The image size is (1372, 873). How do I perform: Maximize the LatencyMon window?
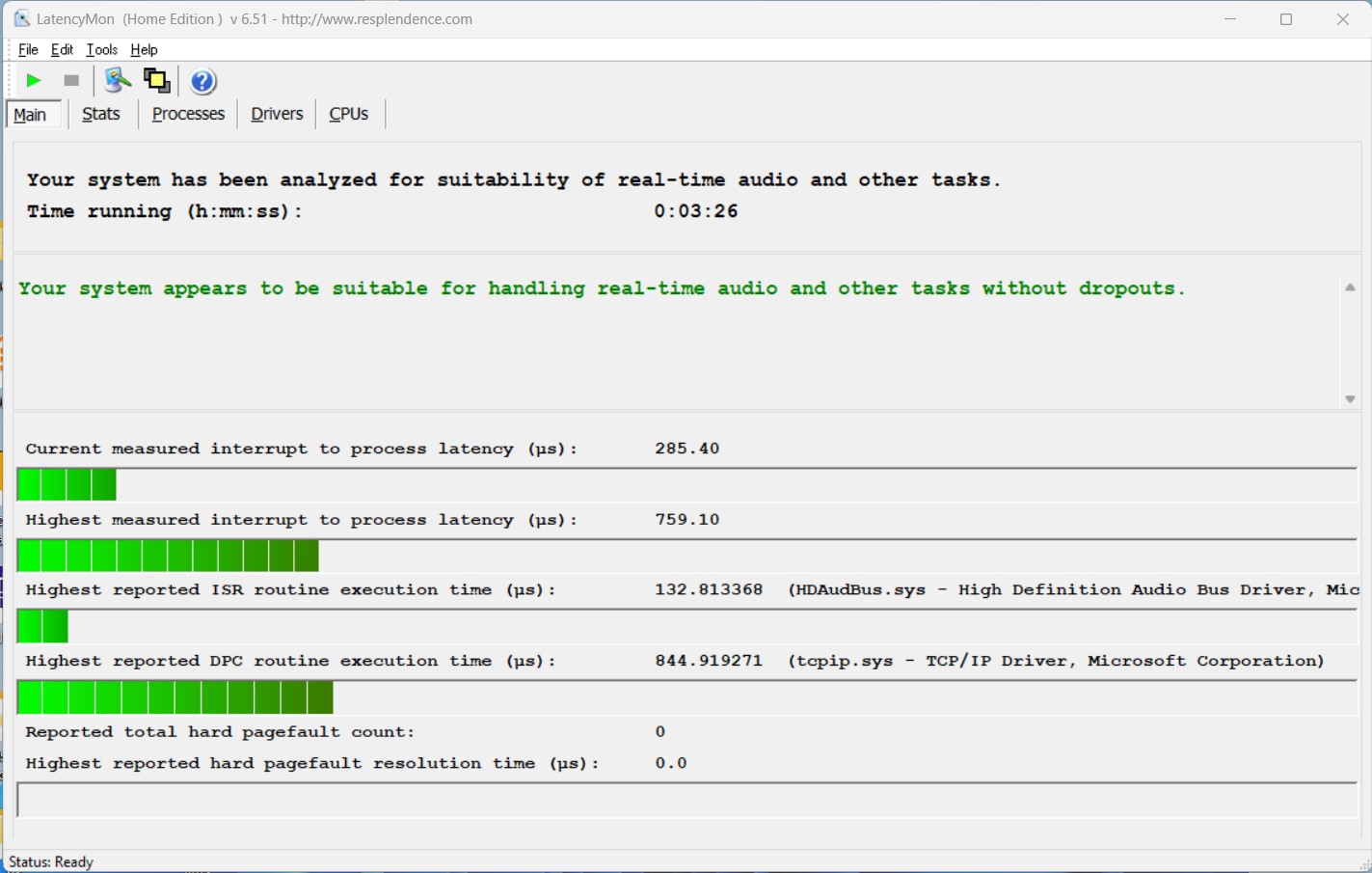tap(1285, 19)
